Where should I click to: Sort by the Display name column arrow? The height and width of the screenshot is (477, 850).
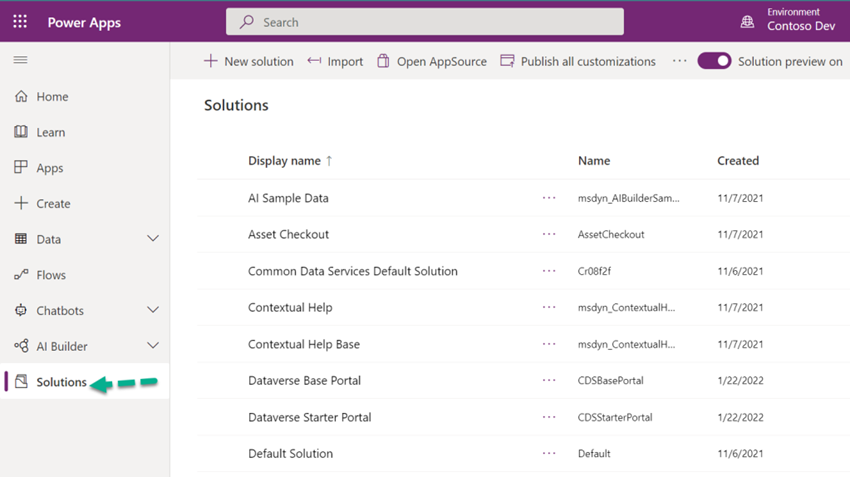(329, 161)
